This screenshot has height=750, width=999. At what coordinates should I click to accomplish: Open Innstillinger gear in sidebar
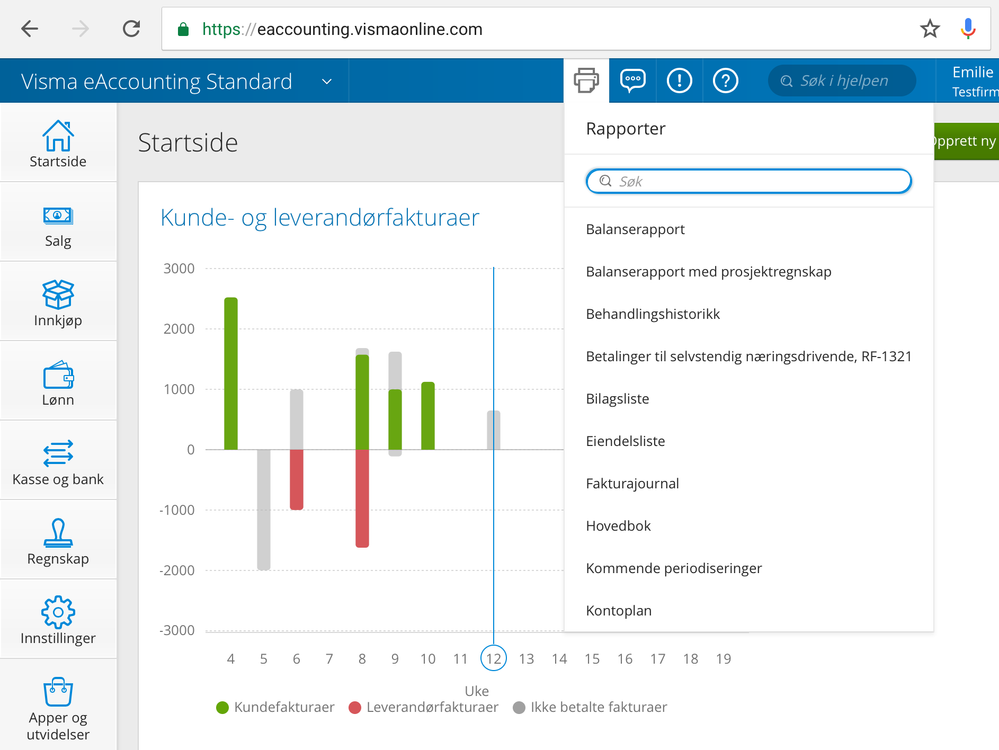(x=58, y=620)
